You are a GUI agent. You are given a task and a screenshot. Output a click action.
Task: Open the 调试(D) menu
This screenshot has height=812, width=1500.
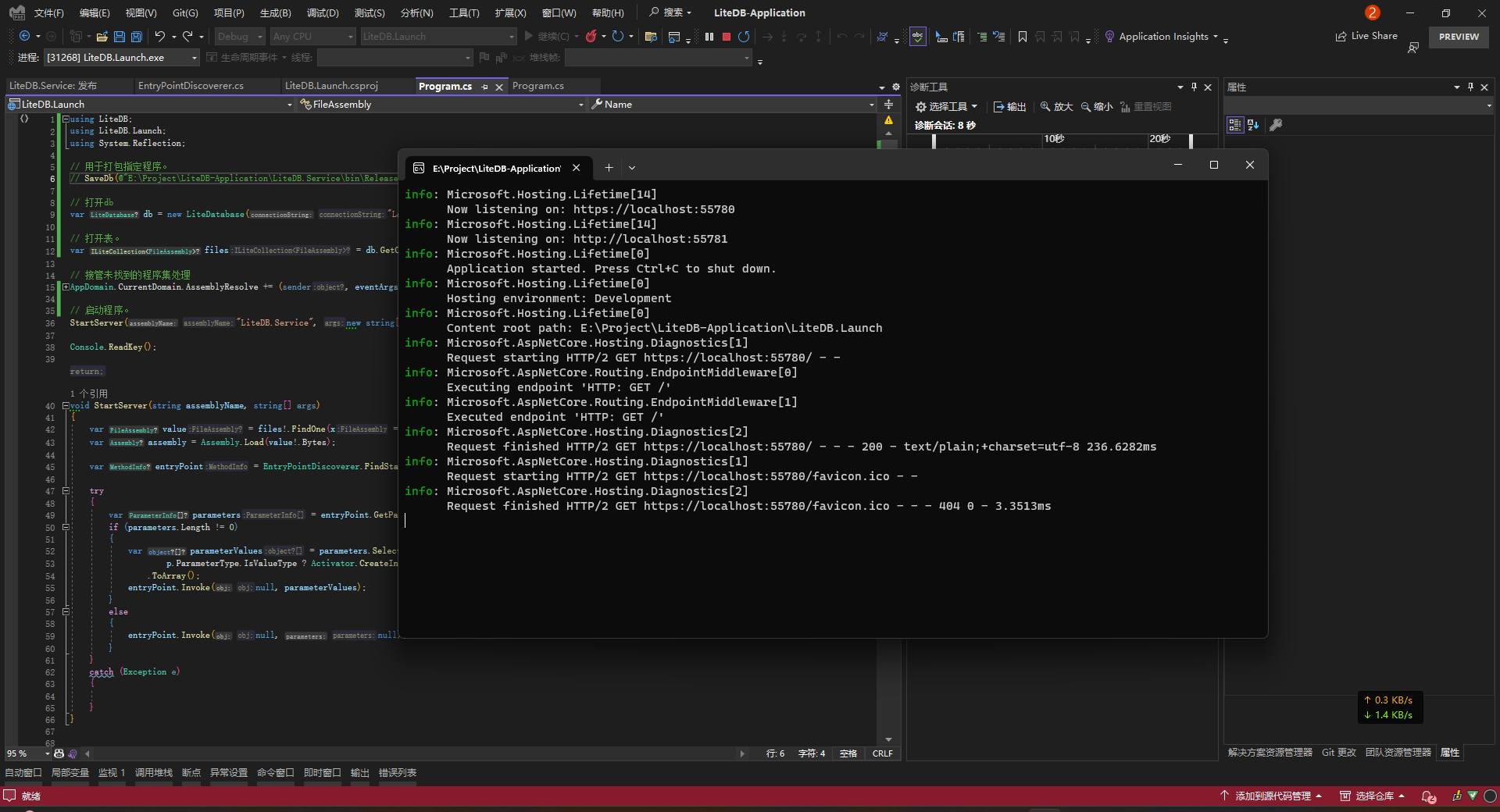(x=322, y=13)
